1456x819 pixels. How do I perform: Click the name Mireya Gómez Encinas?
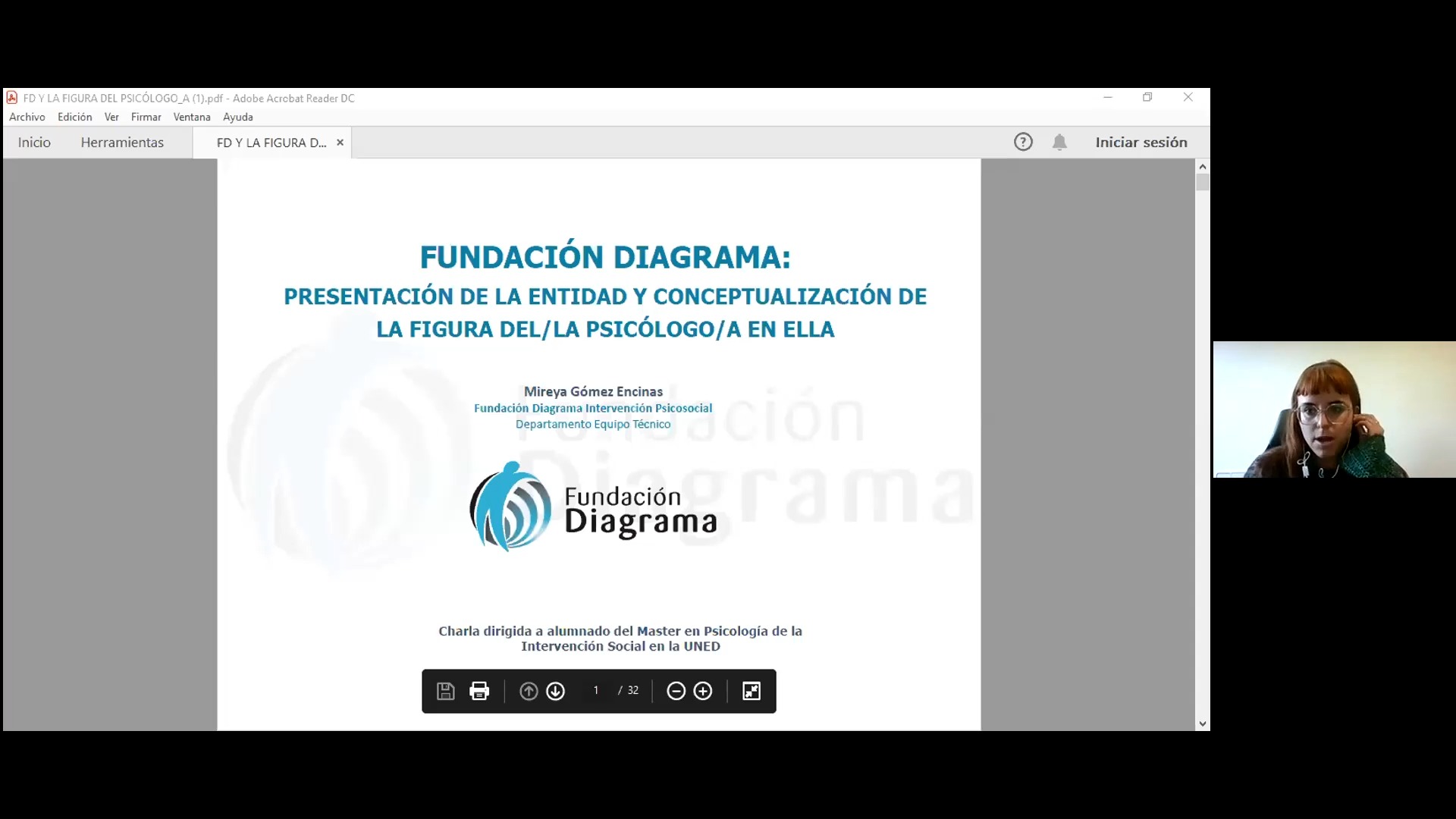click(593, 391)
